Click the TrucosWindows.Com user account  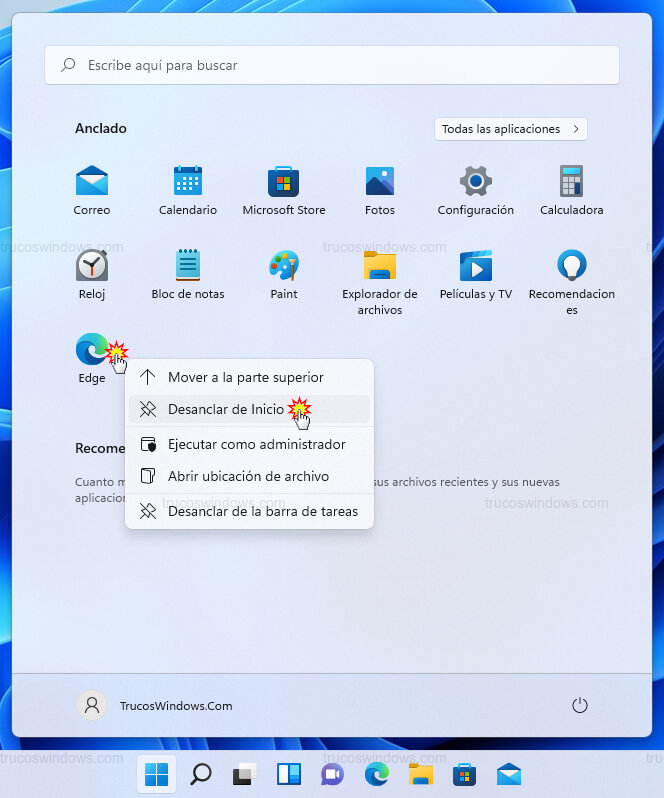coord(156,705)
